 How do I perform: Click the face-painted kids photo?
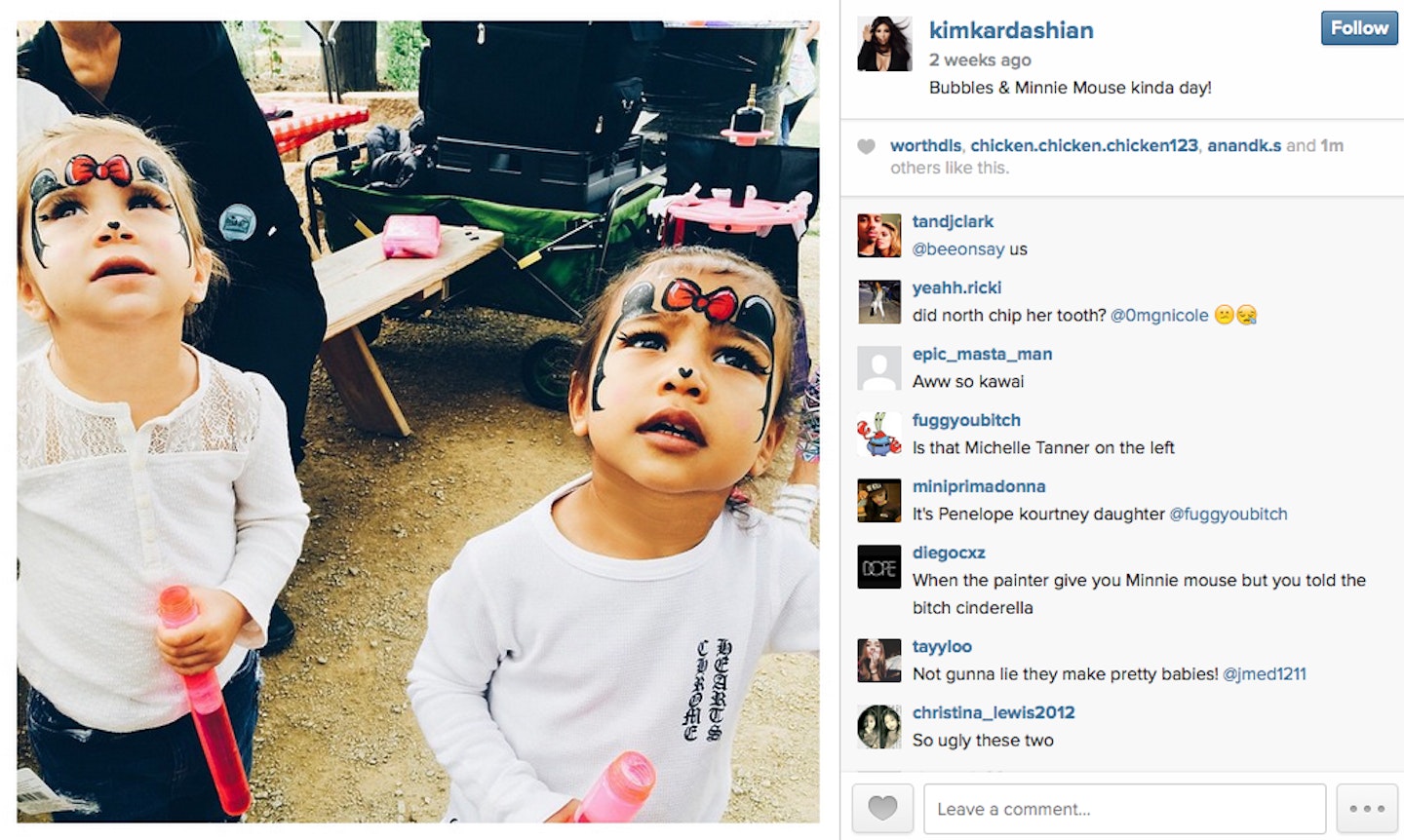coord(418,421)
